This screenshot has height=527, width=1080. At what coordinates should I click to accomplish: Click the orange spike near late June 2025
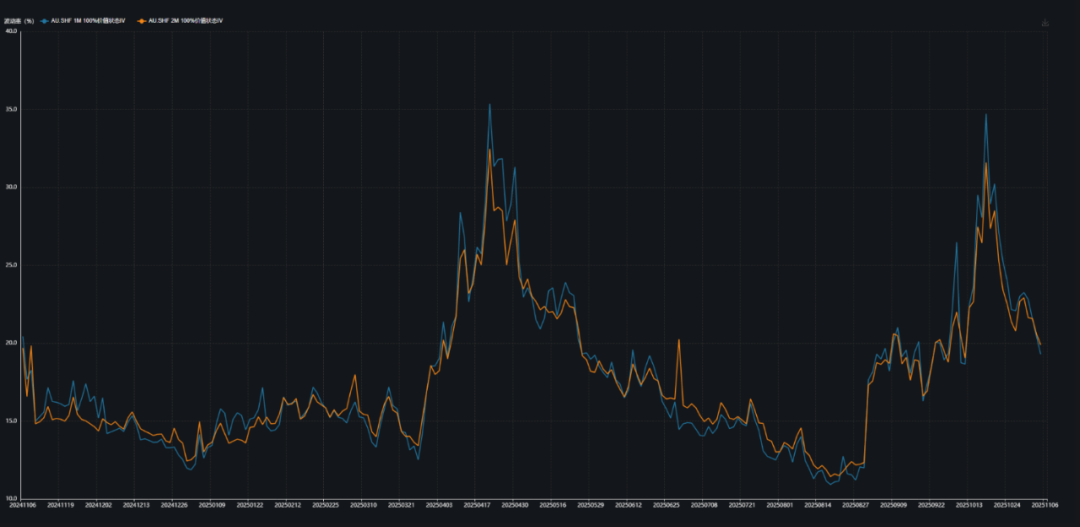pyautogui.click(x=679, y=340)
